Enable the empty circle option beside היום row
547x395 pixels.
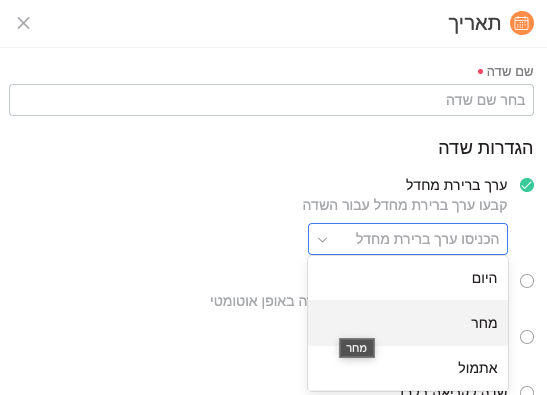(x=527, y=281)
